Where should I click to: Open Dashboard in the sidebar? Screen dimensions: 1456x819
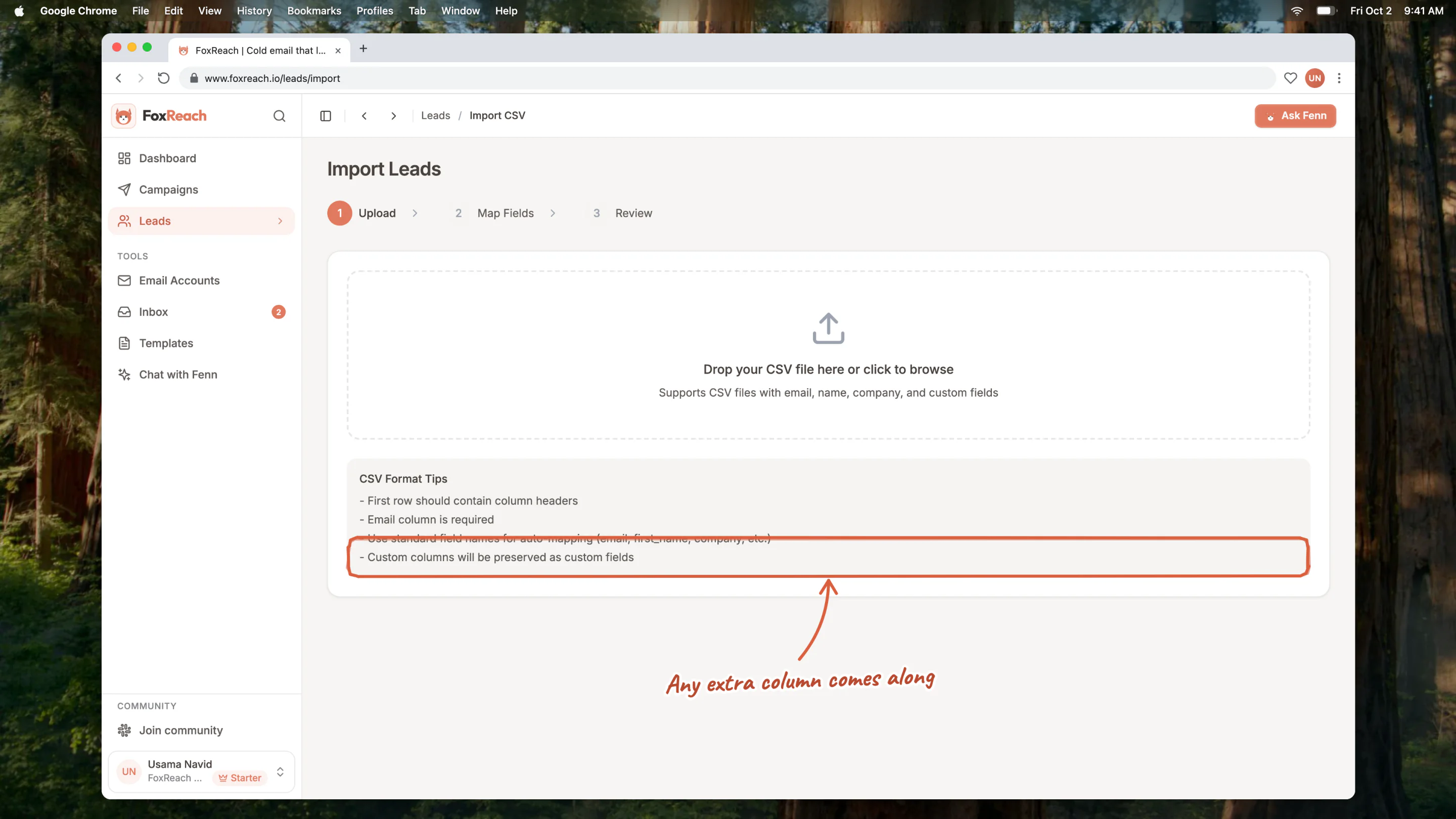coord(201,158)
